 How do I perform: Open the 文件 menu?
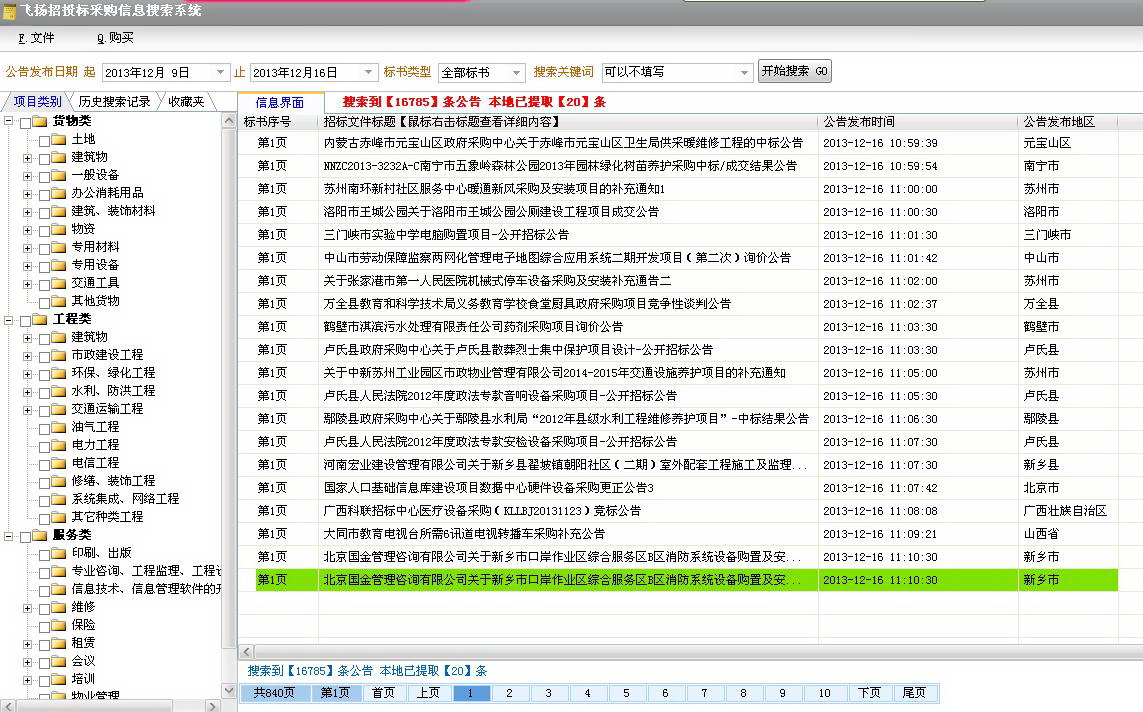click(36, 38)
